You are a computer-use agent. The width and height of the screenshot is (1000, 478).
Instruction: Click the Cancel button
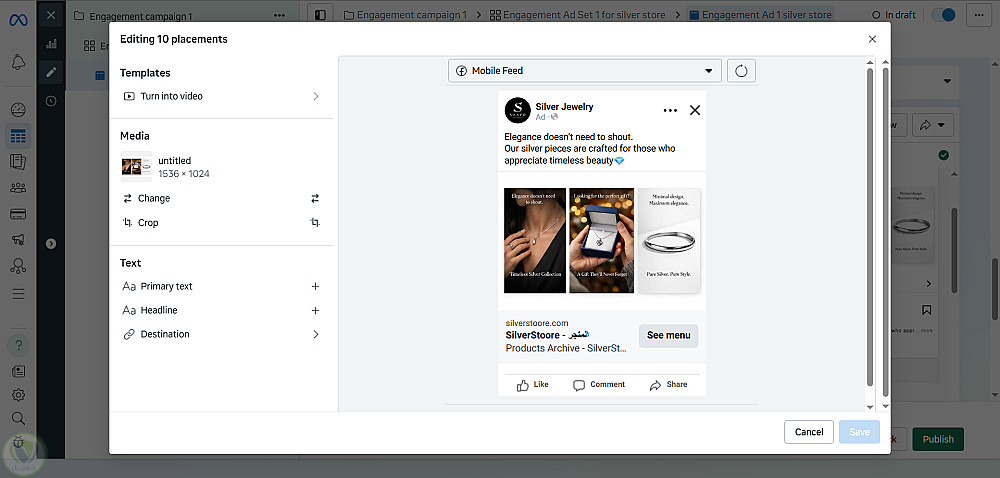coord(809,431)
